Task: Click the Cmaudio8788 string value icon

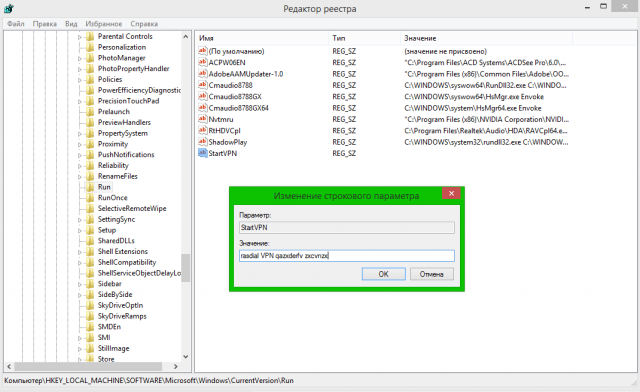Action: 202,85
